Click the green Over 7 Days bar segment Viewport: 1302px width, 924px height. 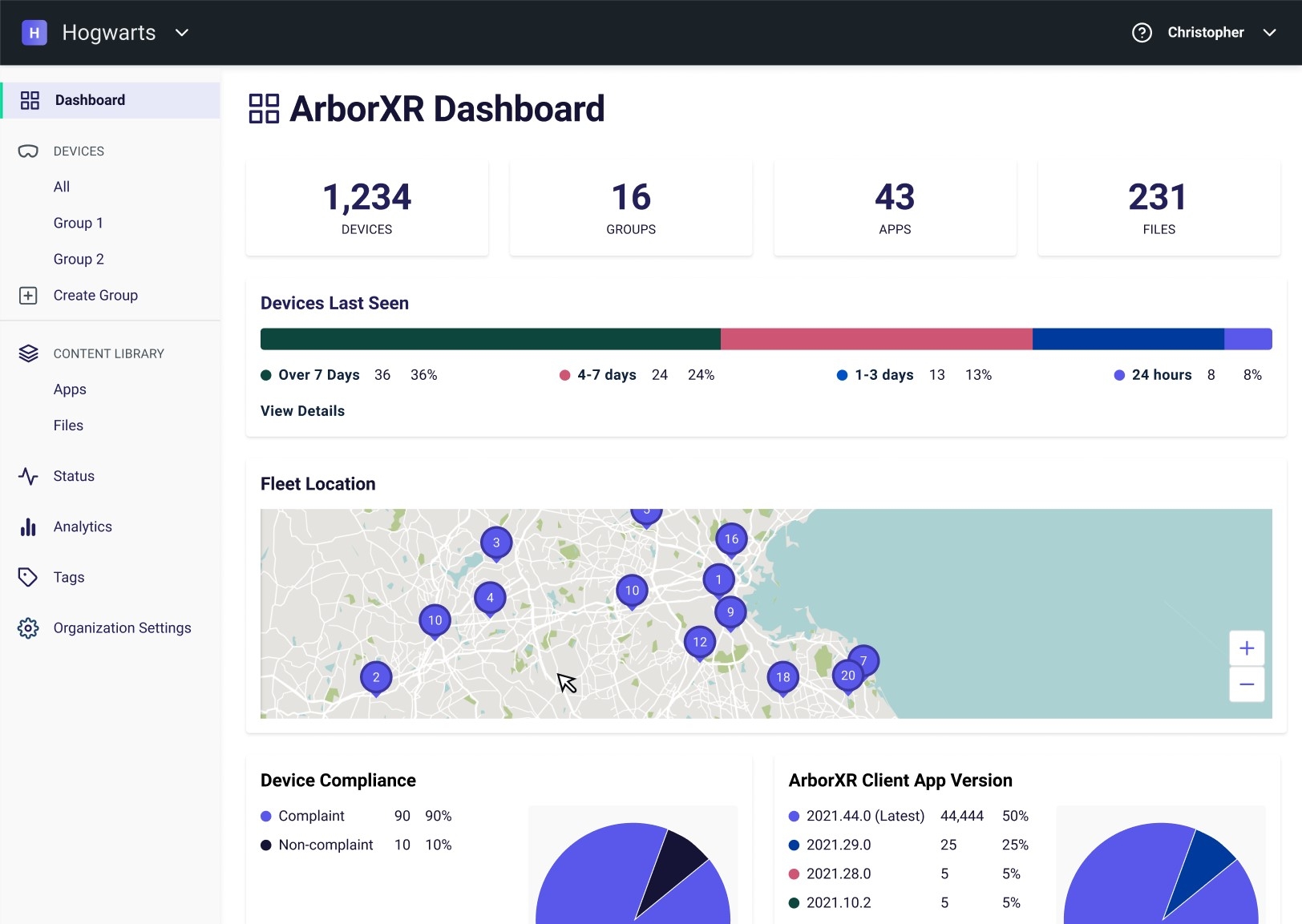tap(491, 339)
